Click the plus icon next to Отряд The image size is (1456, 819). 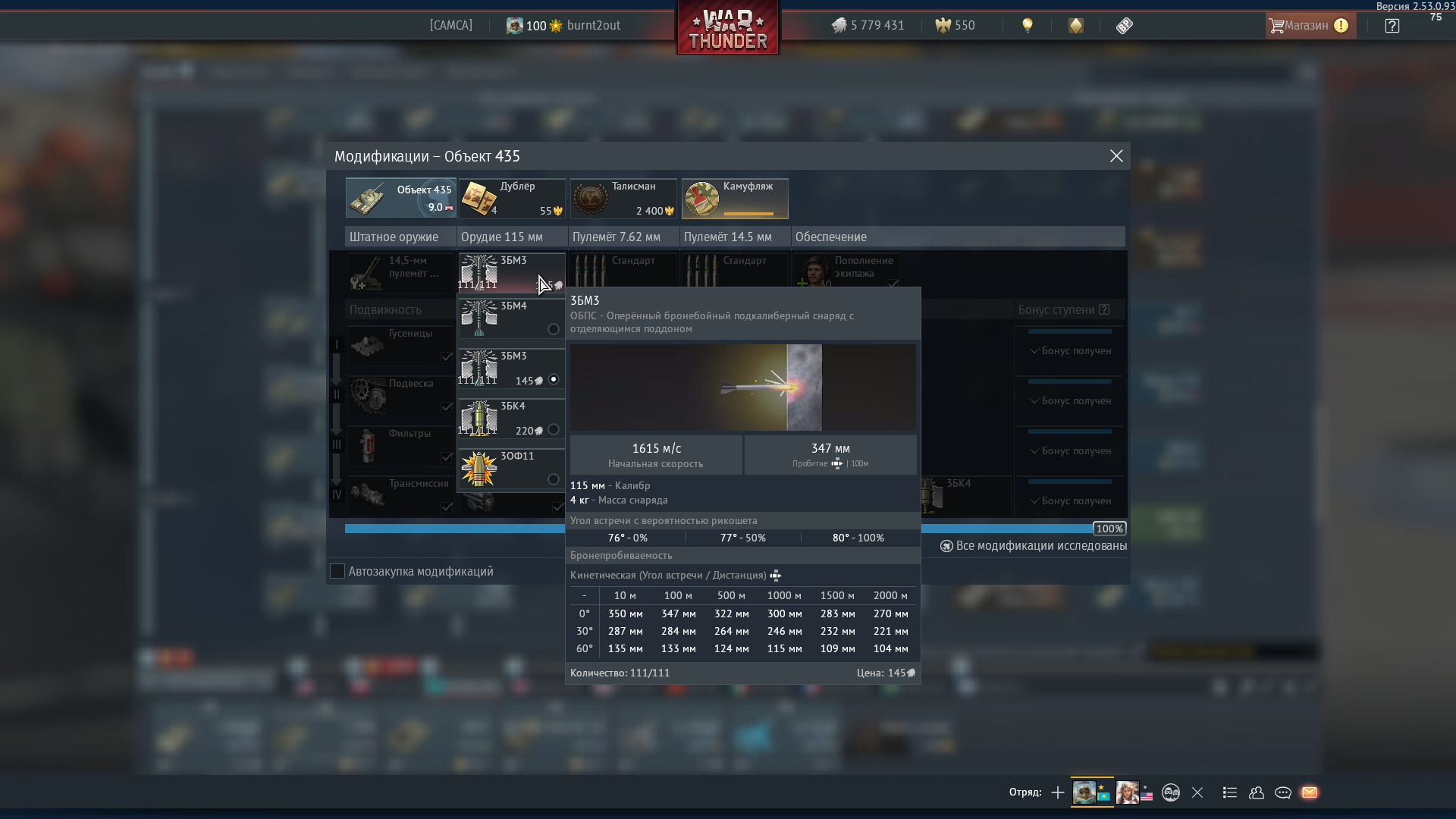pyautogui.click(x=1057, y=792)
